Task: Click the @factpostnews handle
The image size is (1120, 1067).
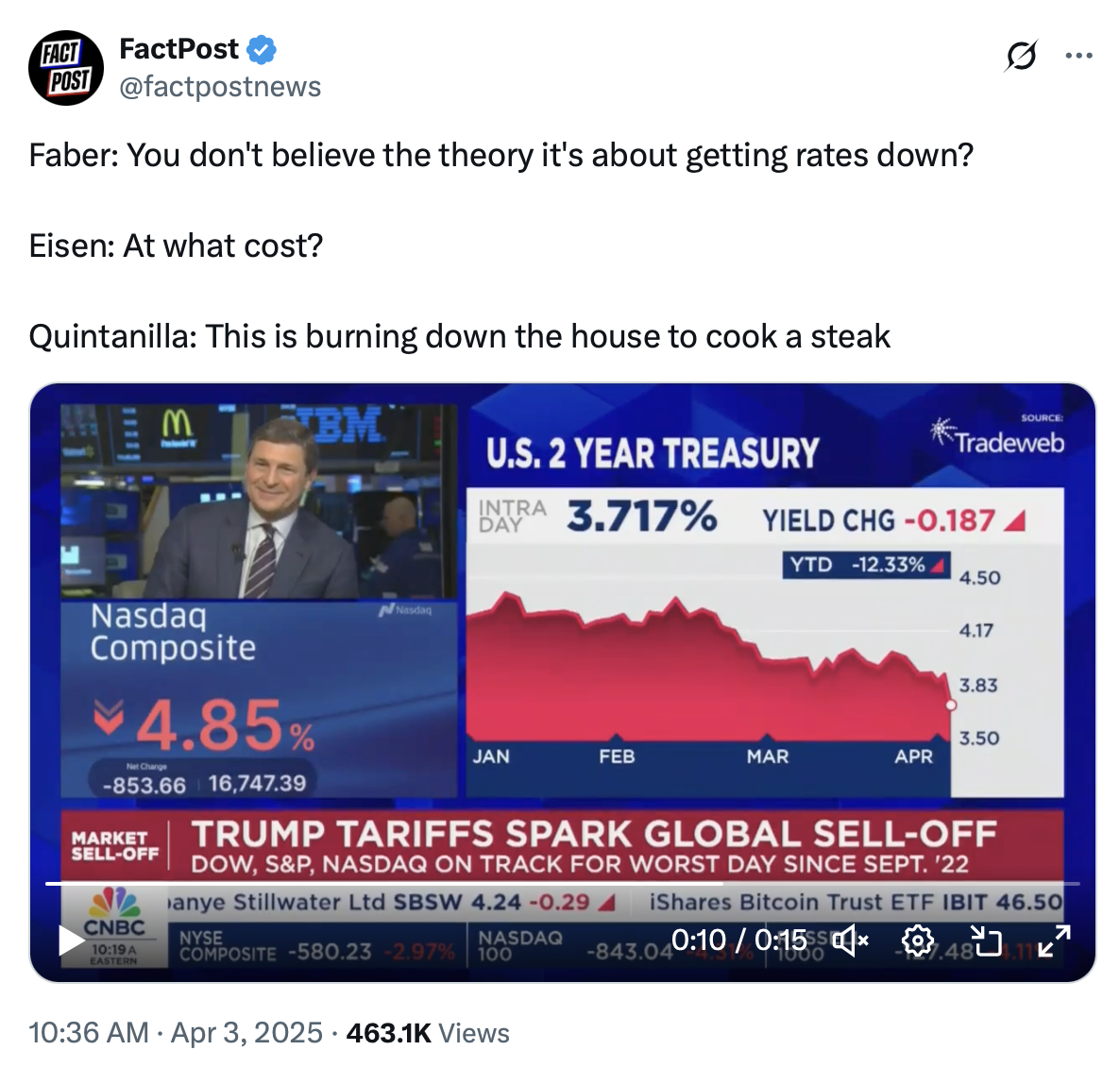Action: pos(220,87)
